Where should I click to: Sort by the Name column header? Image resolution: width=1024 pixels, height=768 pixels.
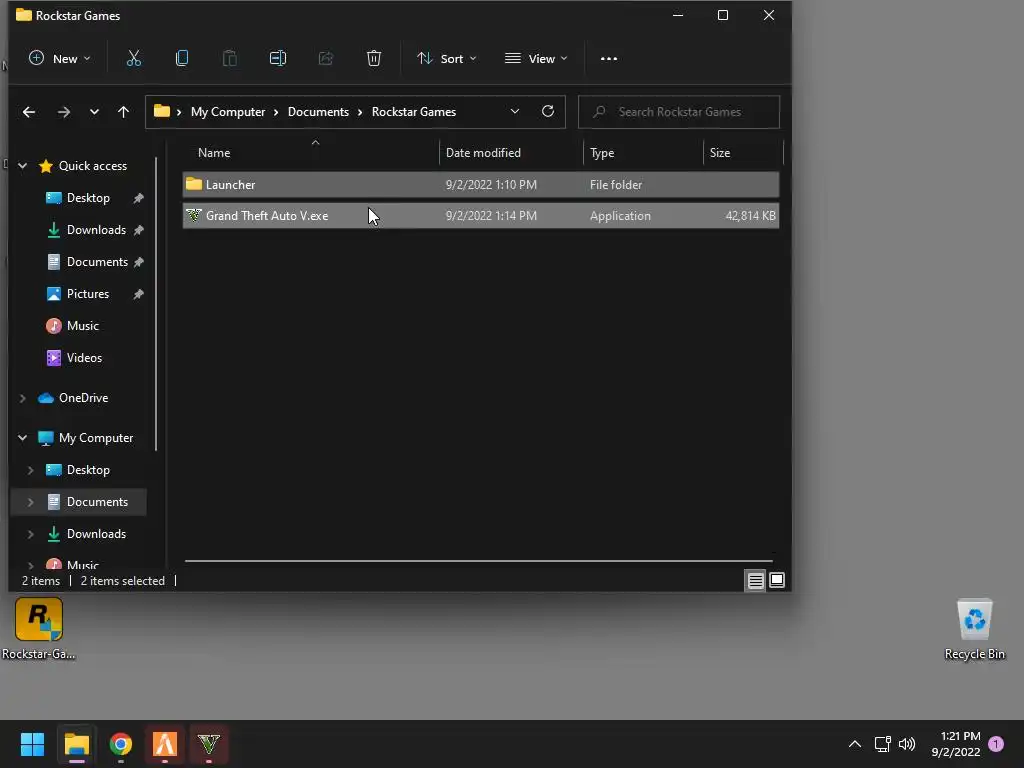[311, 153]
